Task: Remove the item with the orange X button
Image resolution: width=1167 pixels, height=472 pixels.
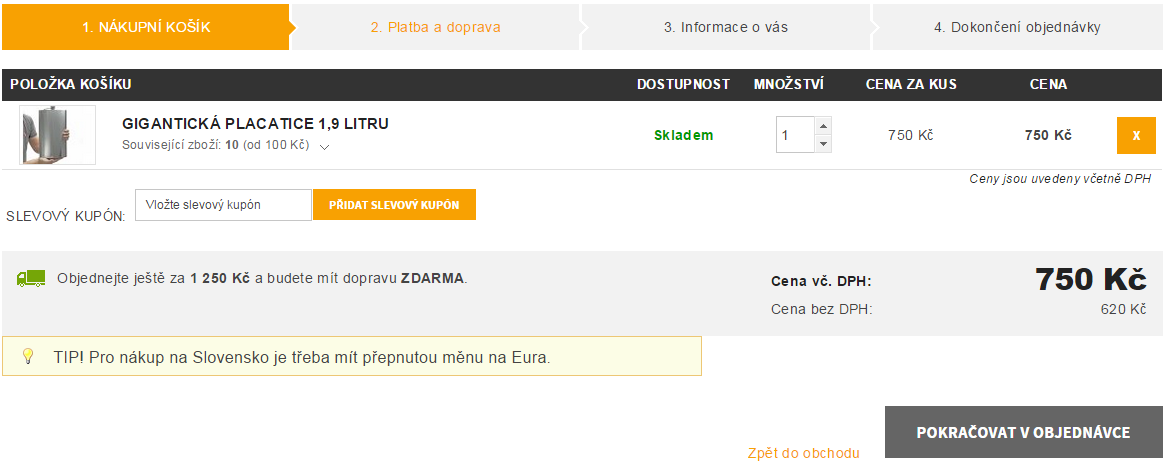Action: click(x=1136, y=135)
